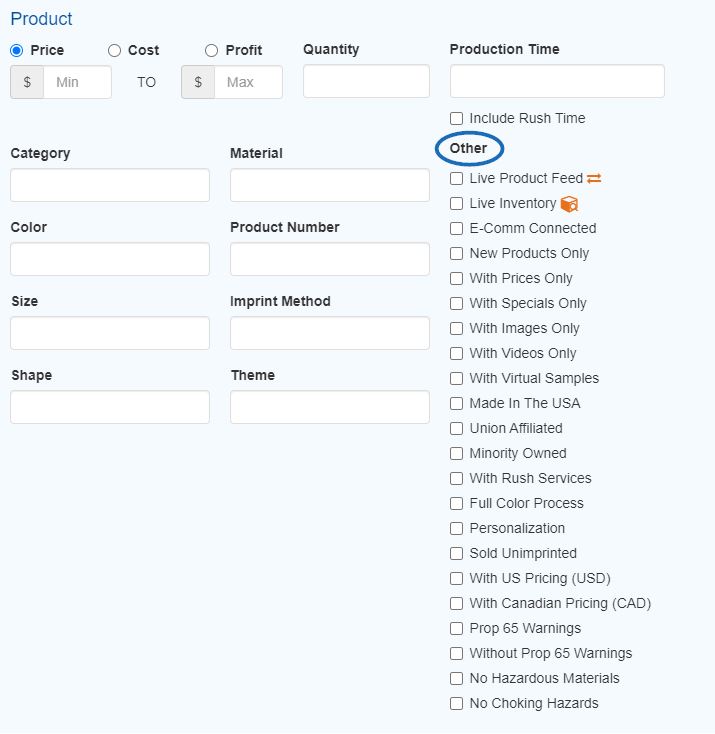This screenshot has height=734, width=715.
Task: Click the Live Product Feed arrows icon
Action: point(594,178)
